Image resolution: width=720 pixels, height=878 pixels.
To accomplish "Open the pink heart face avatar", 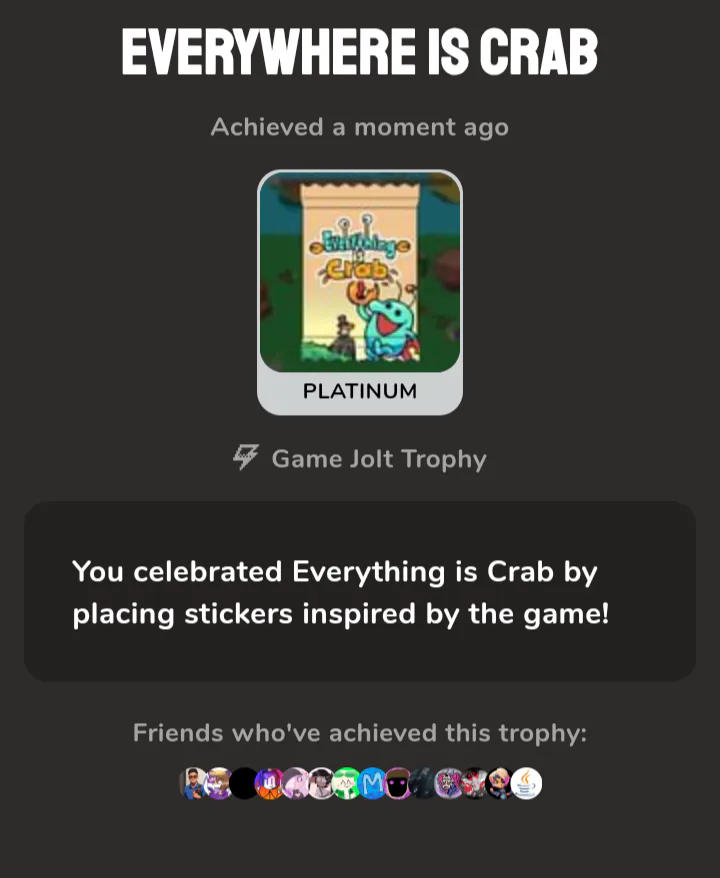I will pos(449,783).
